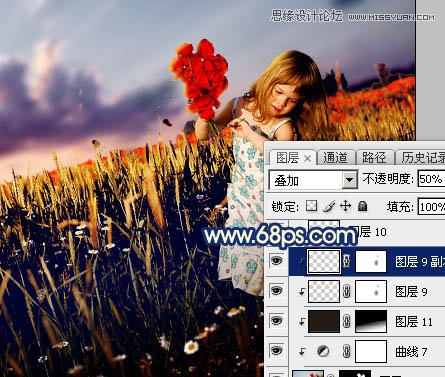The width and height of the screenshot is (445, 377).
Task: Select the 图层 9 副本 layer mask thumbnail
Action: (x=371, y=261)
